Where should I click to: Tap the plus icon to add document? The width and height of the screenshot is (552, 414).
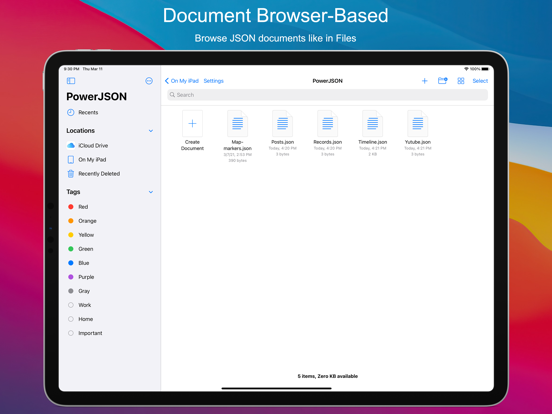(425, 81)
